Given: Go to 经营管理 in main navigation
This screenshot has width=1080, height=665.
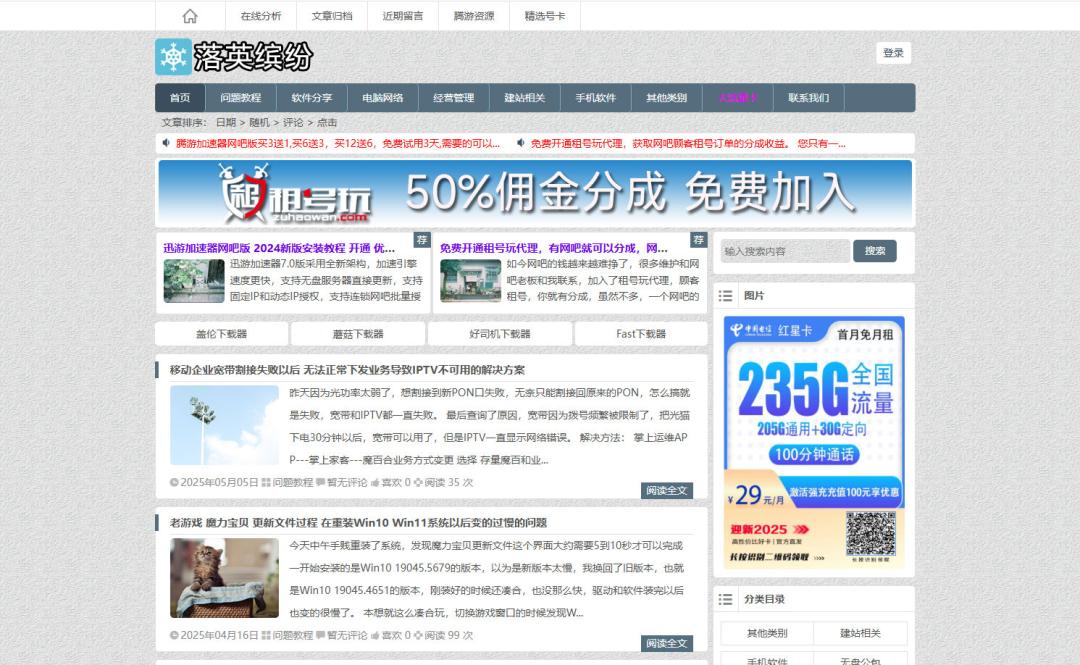Looking at the screenshot, I should coord(454,98).
